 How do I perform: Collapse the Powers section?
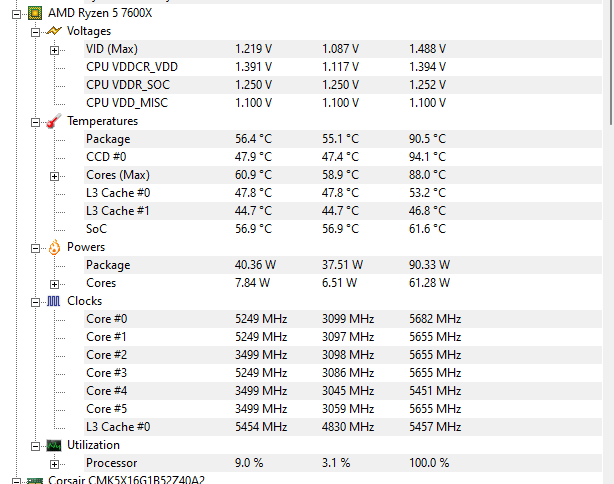point(36,247)
